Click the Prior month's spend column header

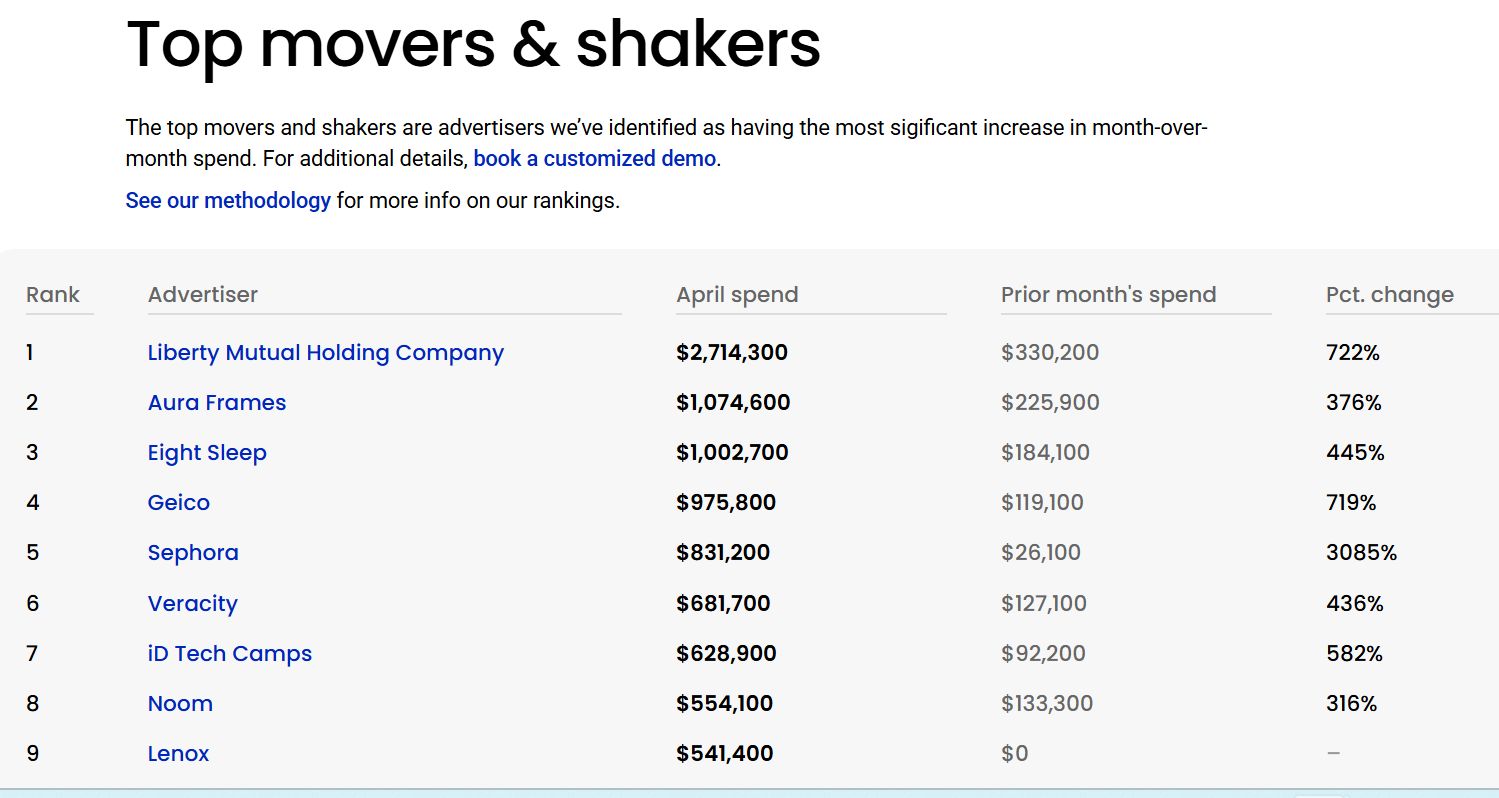[x=1108, y=295]
